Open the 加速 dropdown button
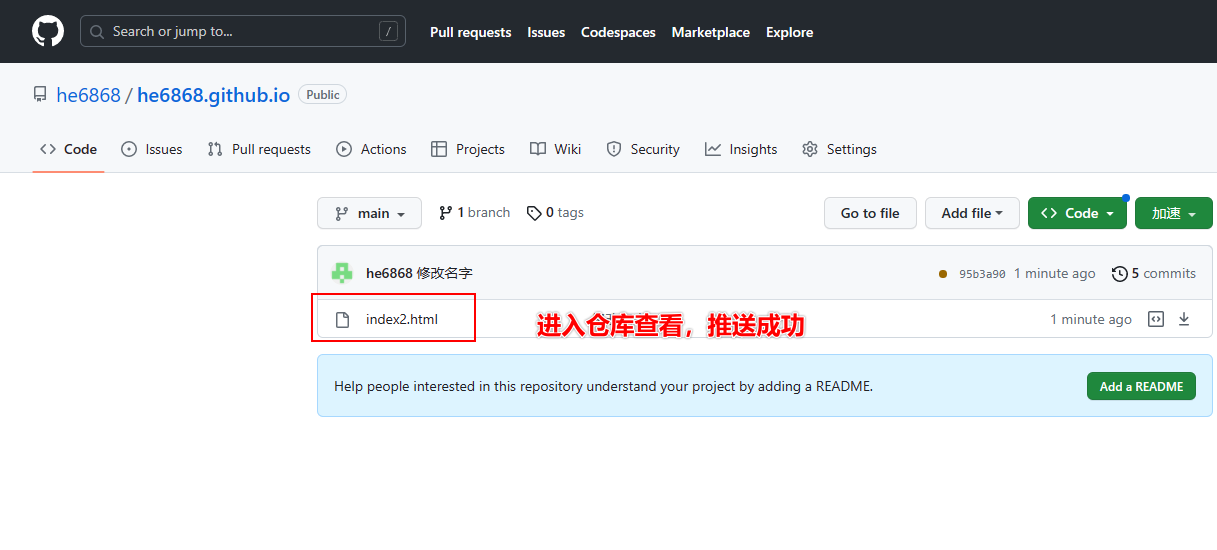 (x=1174, y=213)
